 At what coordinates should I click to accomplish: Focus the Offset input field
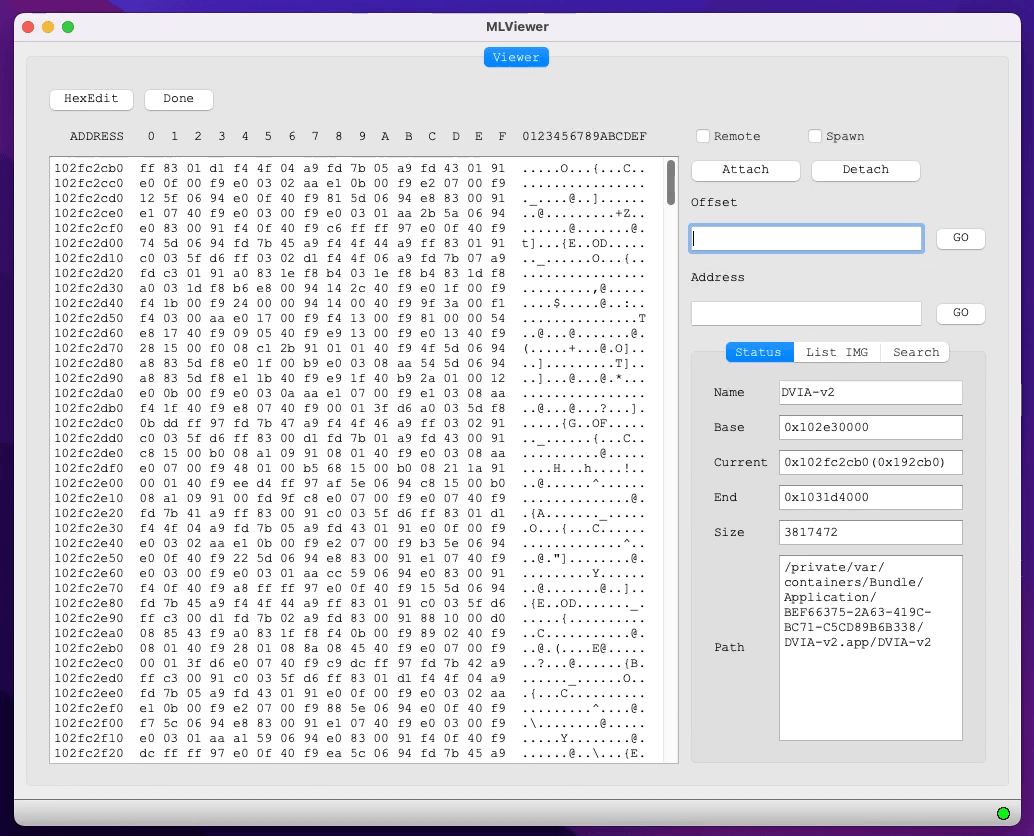click(806, 238)
